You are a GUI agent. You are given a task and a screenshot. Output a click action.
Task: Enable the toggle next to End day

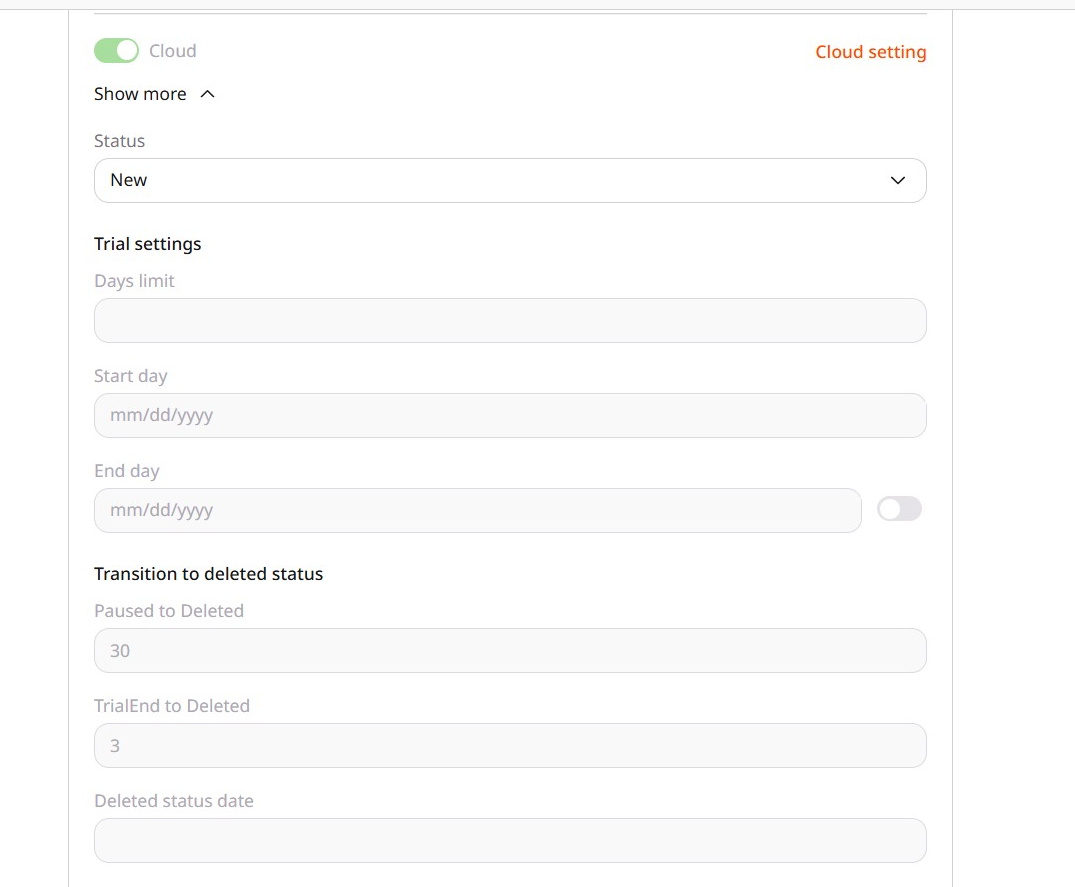pos(899,509)
